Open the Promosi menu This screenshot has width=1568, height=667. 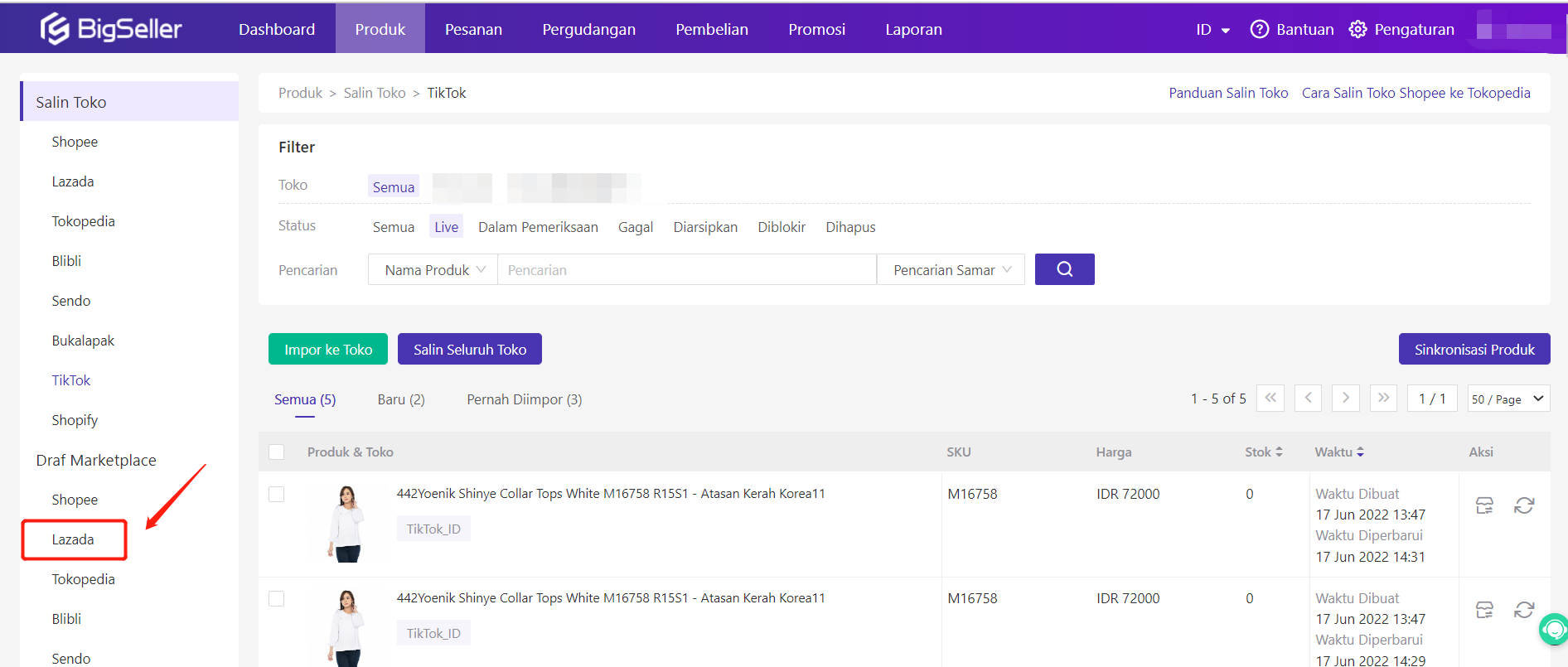[x=816, y=29]
